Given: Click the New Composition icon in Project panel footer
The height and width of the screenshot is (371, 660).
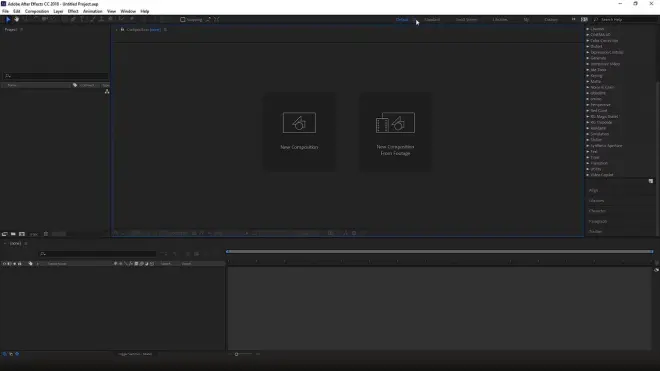Looking at the screenshot, I should 22,234.
